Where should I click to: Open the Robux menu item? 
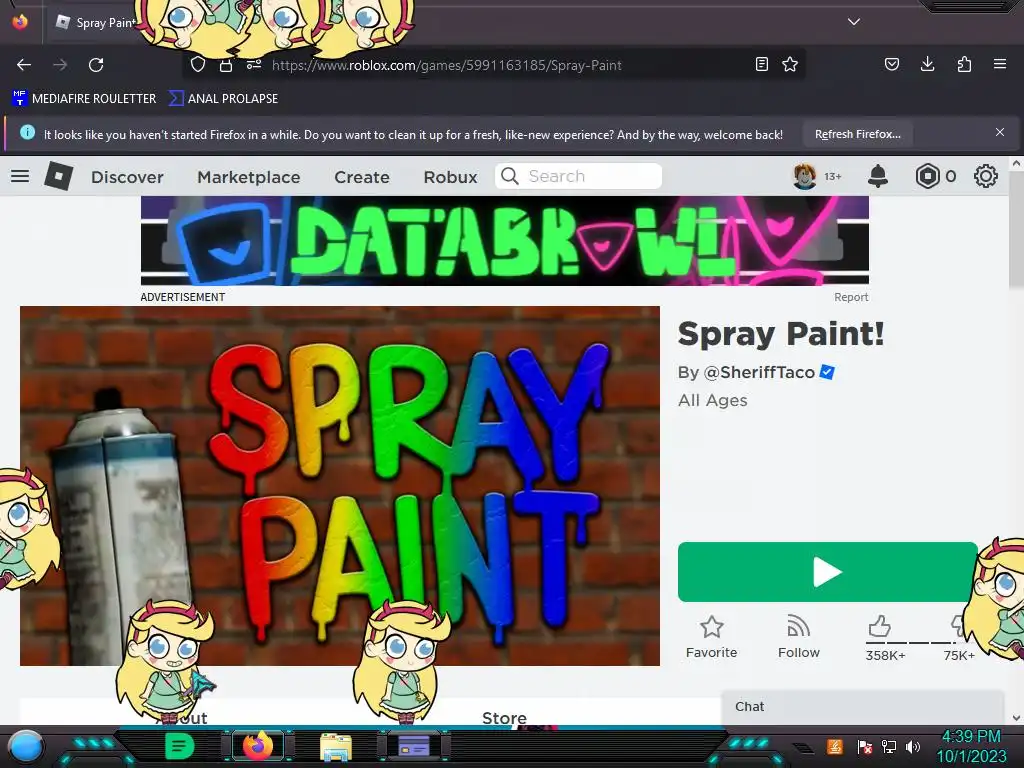point(451,177)
